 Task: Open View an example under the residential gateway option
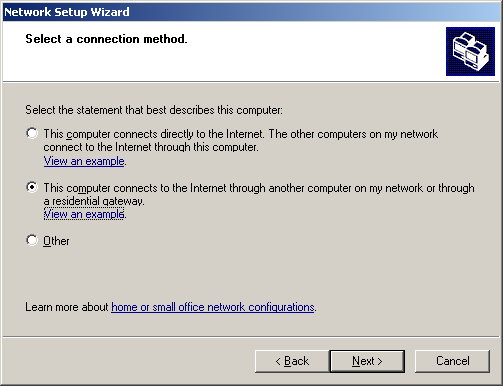tap(84, 214)
